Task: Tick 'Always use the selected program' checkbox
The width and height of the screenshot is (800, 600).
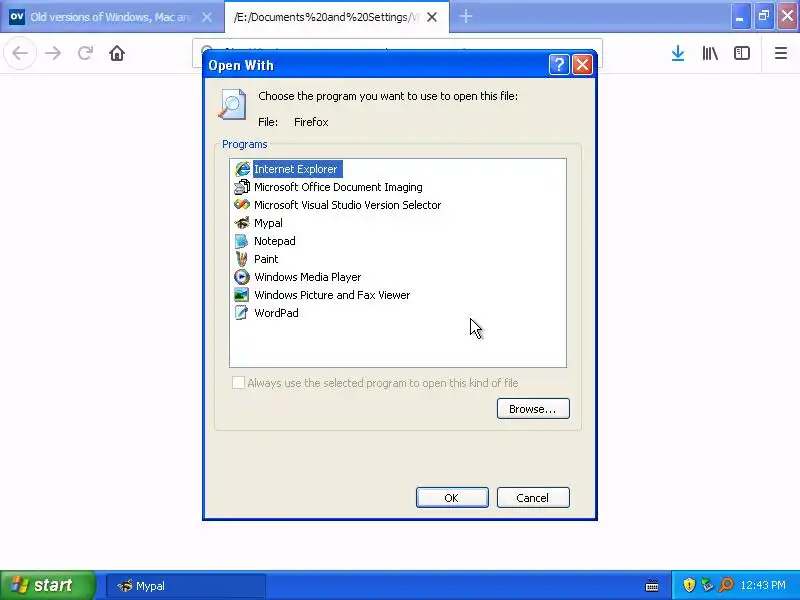Action: pos(238,383)
